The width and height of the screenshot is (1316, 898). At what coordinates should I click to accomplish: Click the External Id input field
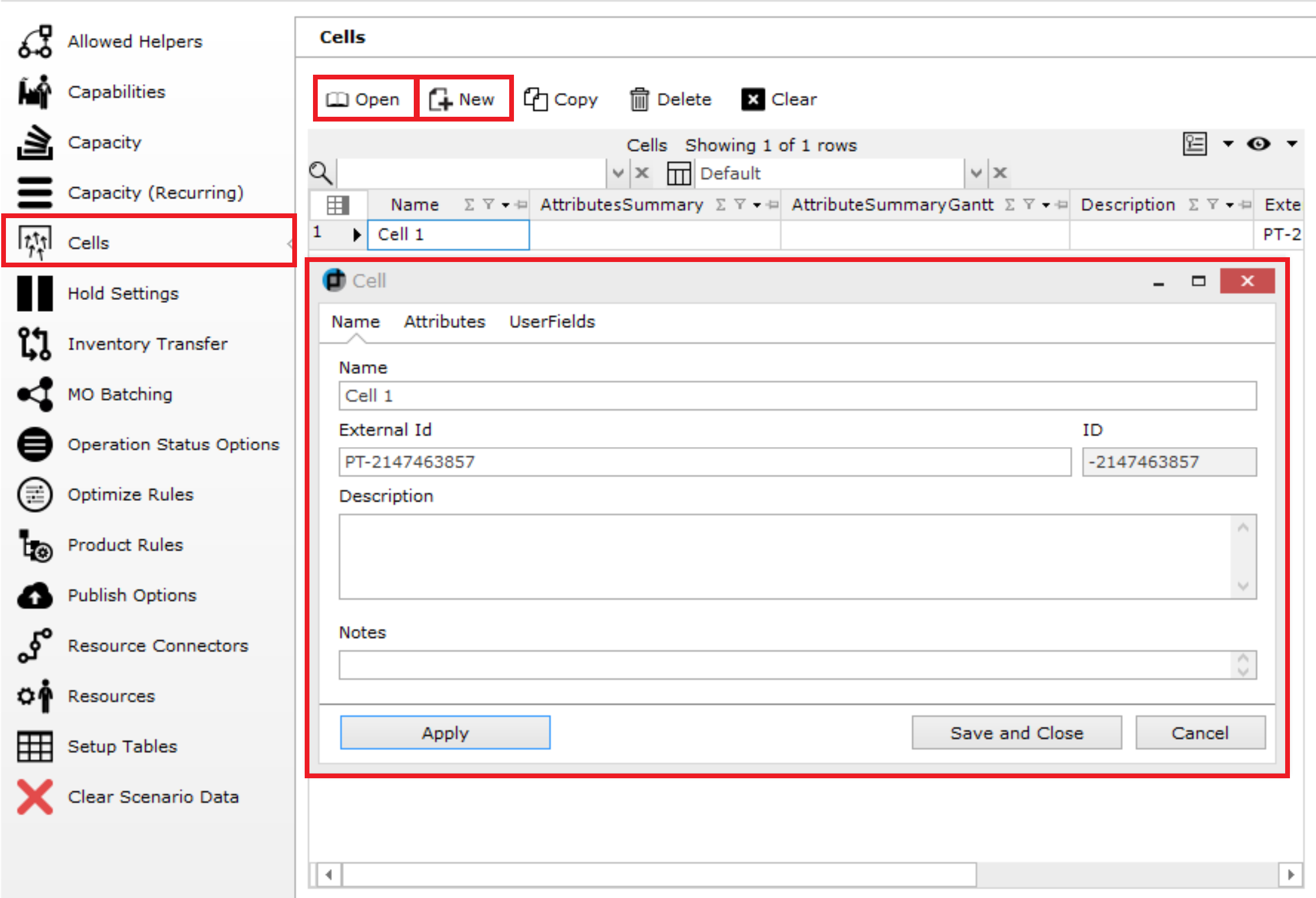click(x=705, y=462)
